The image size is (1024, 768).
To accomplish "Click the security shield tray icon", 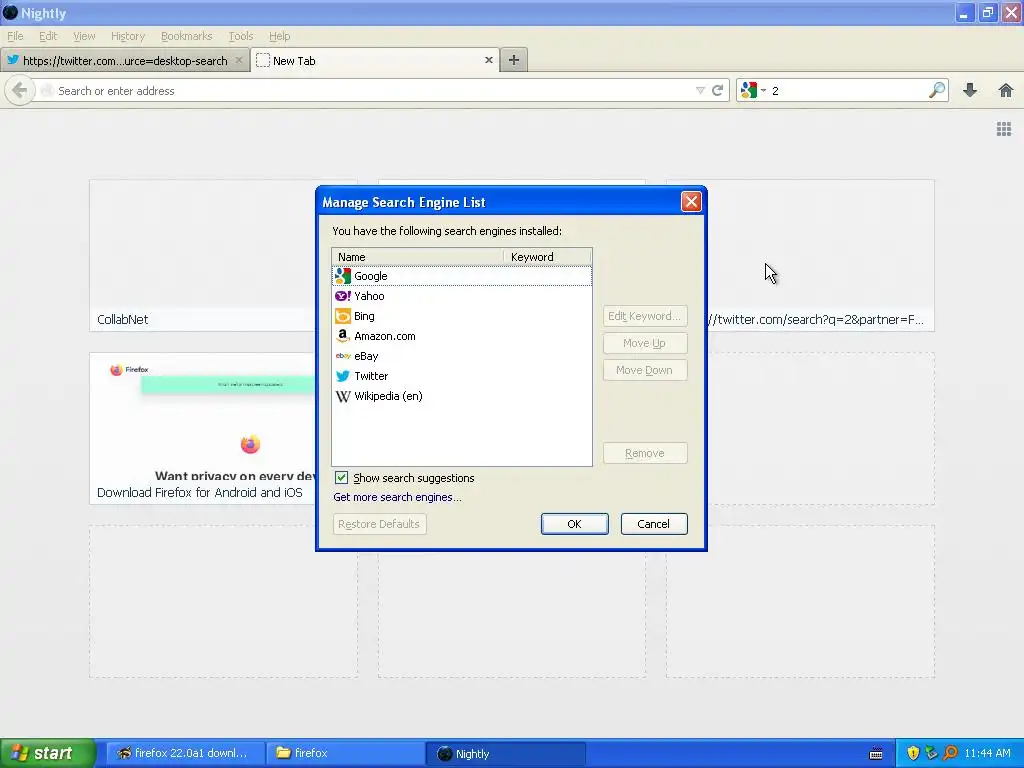I will 913,753.
